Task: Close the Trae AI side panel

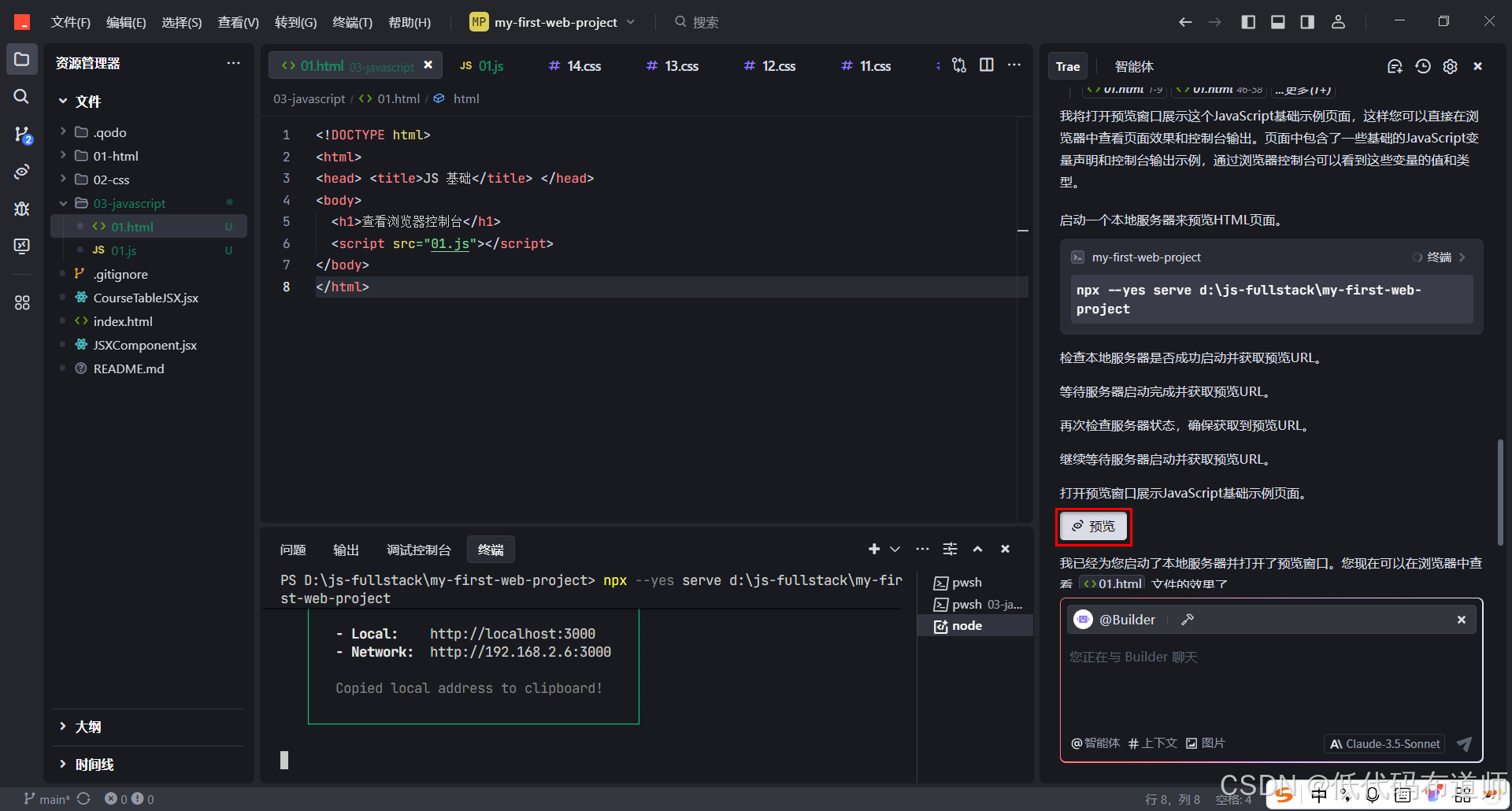Action: click(x=1478, y=67)
